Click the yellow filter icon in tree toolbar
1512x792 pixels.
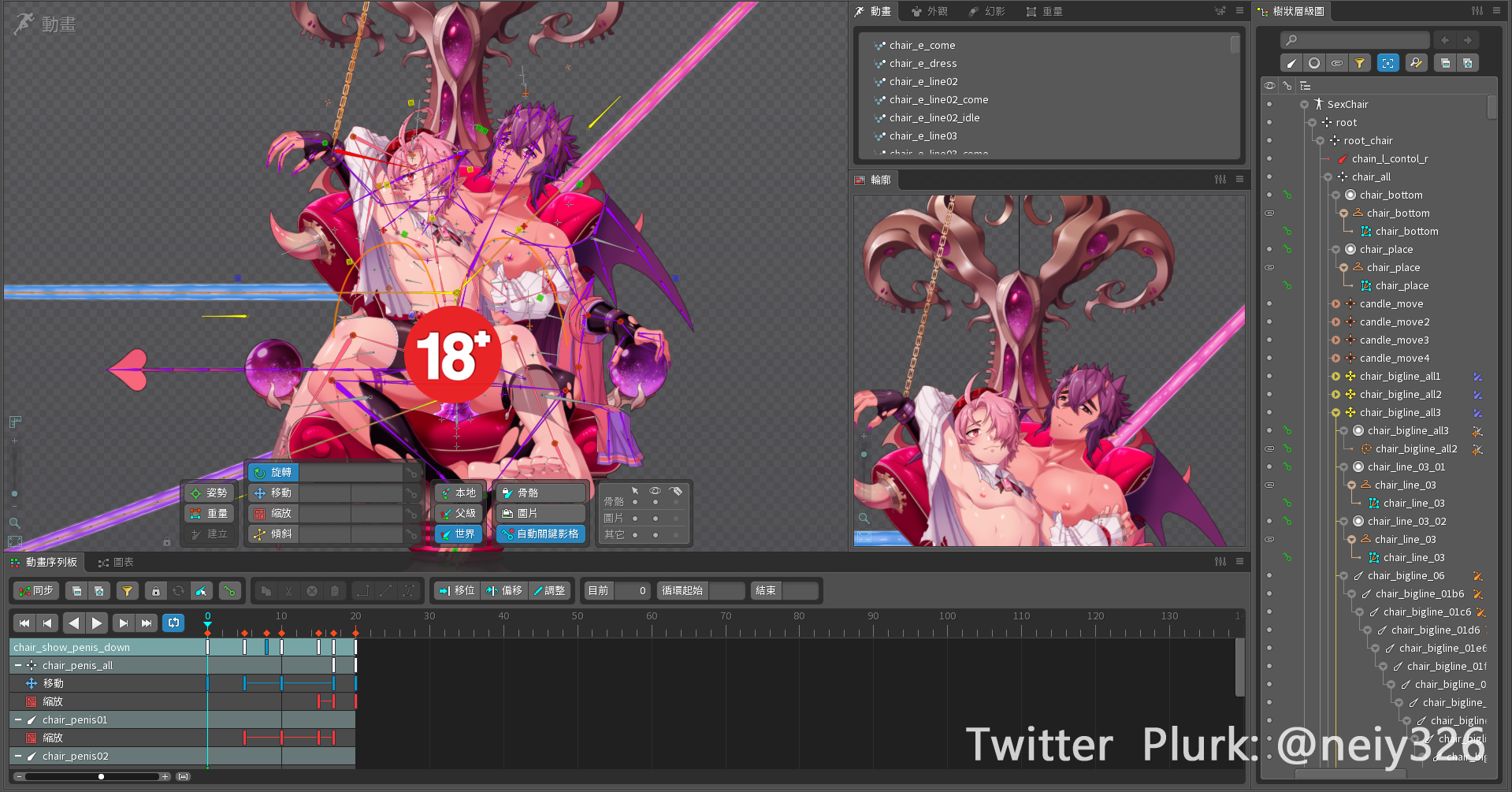[x=1359, y=63]
